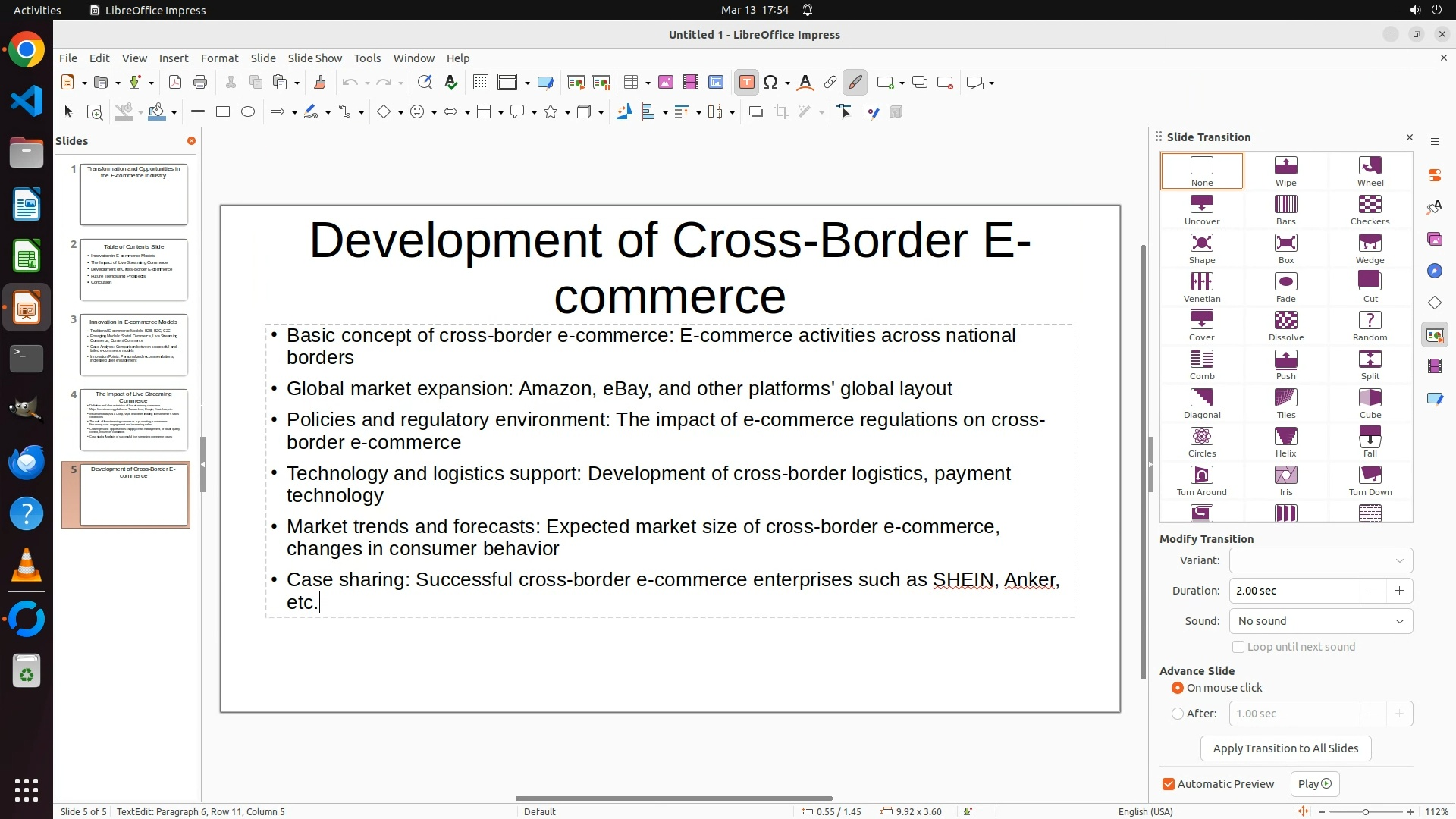Click the Insert Text Box tool
The height and width of the screenshot is (819, 1456).
coord(746,83)
